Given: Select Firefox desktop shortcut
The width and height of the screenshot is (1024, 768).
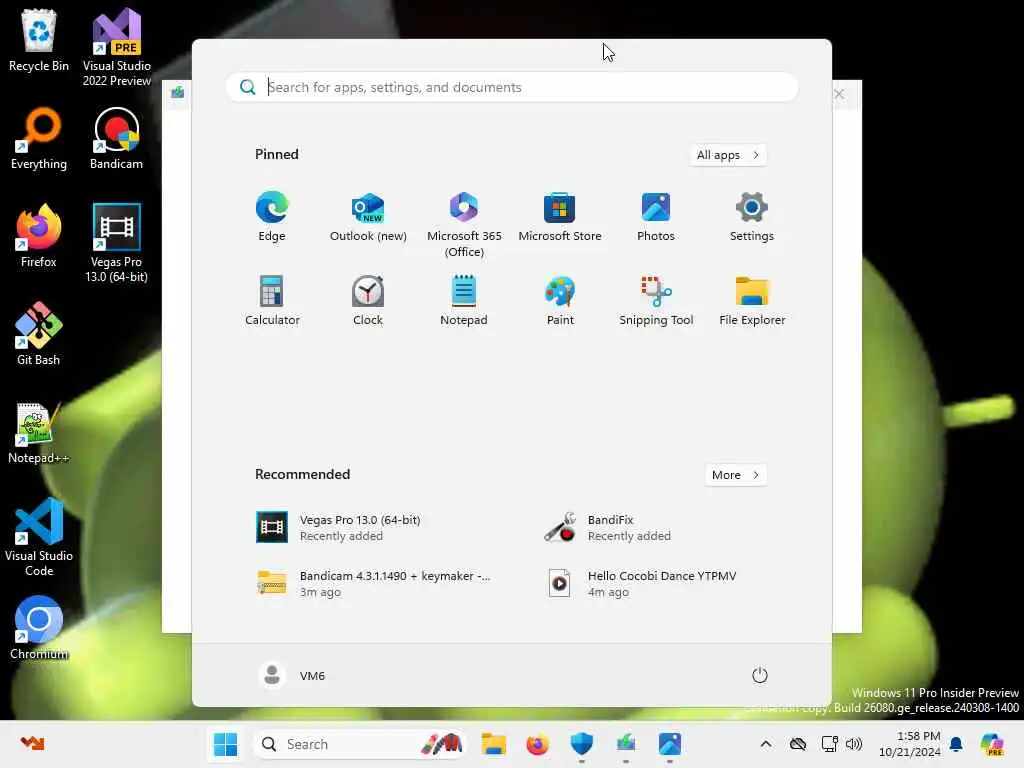Looking at the screenshot, I should click(39, 236).
